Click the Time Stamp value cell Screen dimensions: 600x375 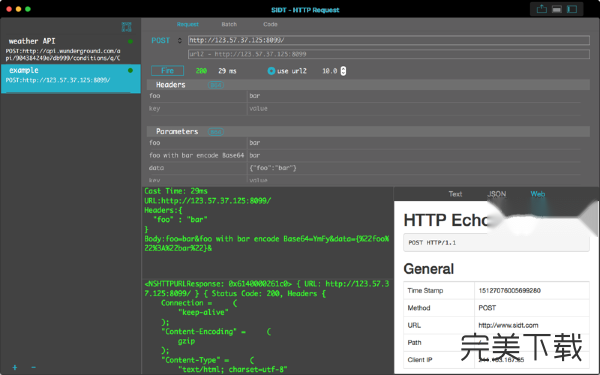tap(532, 290)
